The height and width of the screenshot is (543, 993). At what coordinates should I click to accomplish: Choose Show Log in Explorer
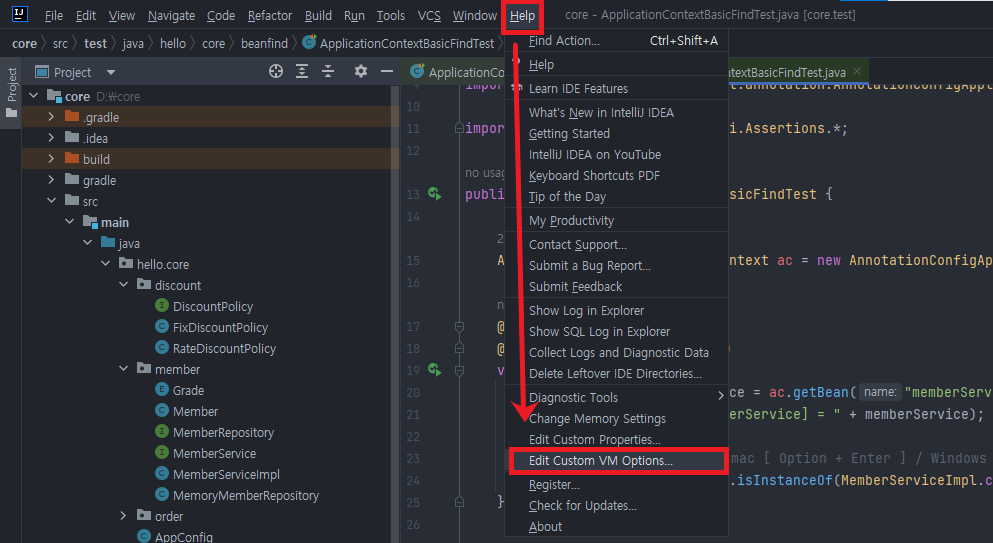[616, 310]
